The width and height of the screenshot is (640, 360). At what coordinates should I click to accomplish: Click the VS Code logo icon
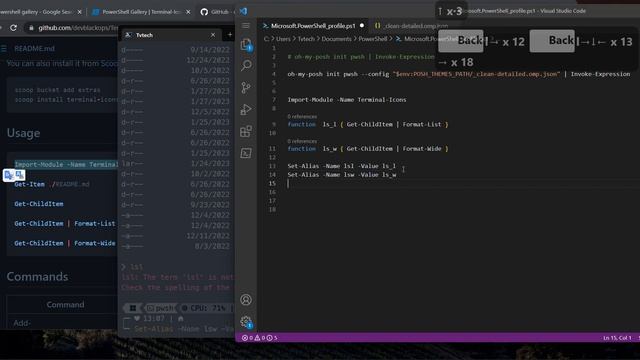click(x=243, y=11)
